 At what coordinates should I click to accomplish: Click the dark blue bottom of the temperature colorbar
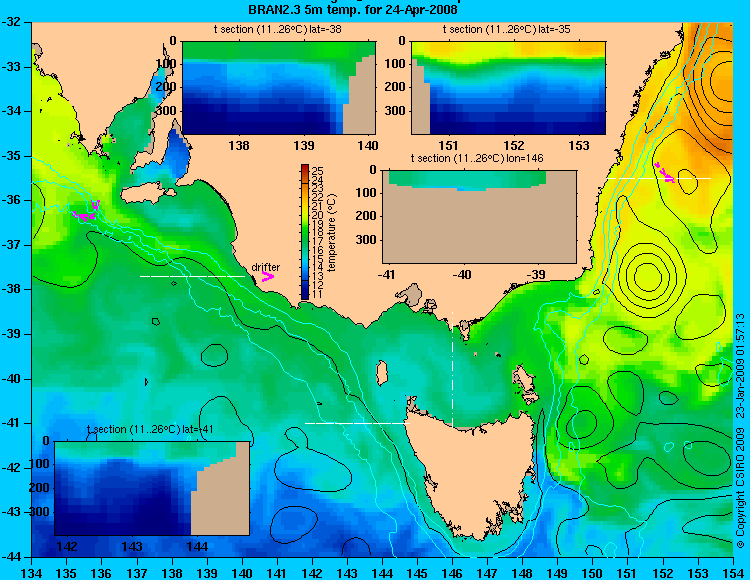click(305, 295)
